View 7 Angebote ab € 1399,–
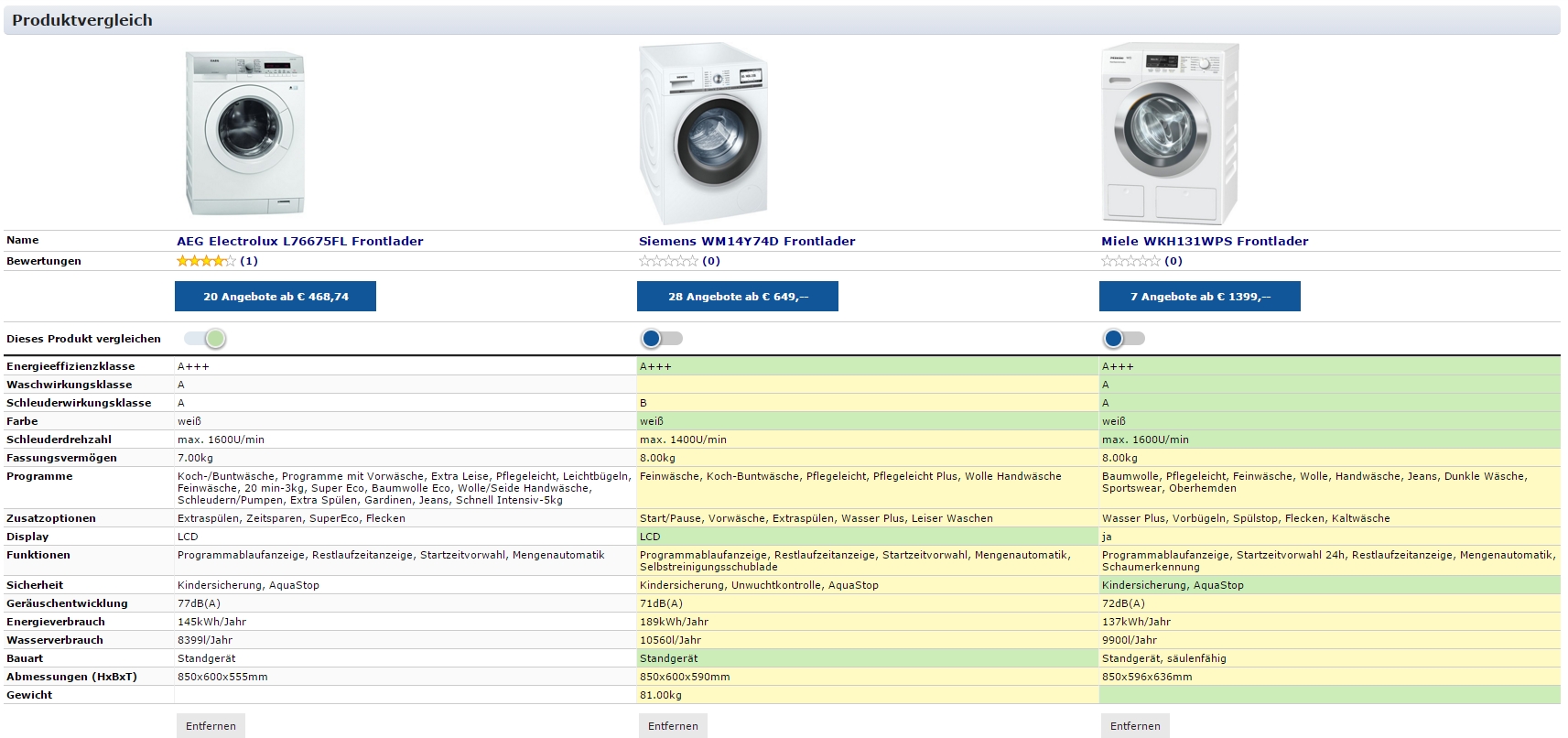This screenshot has height=738, width=1568. tap(1200, 297)
